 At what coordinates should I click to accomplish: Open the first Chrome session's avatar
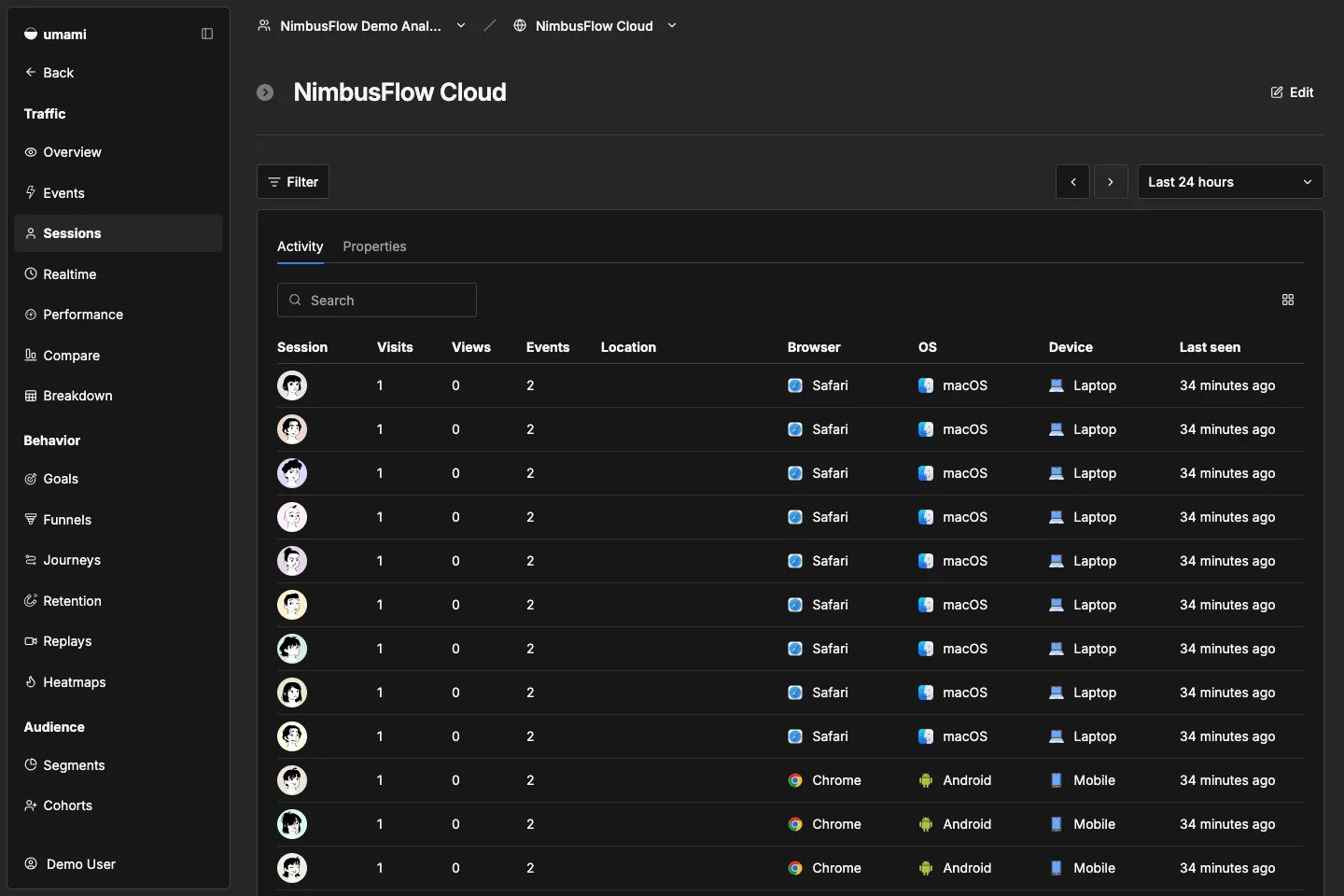tap(292, 780)
